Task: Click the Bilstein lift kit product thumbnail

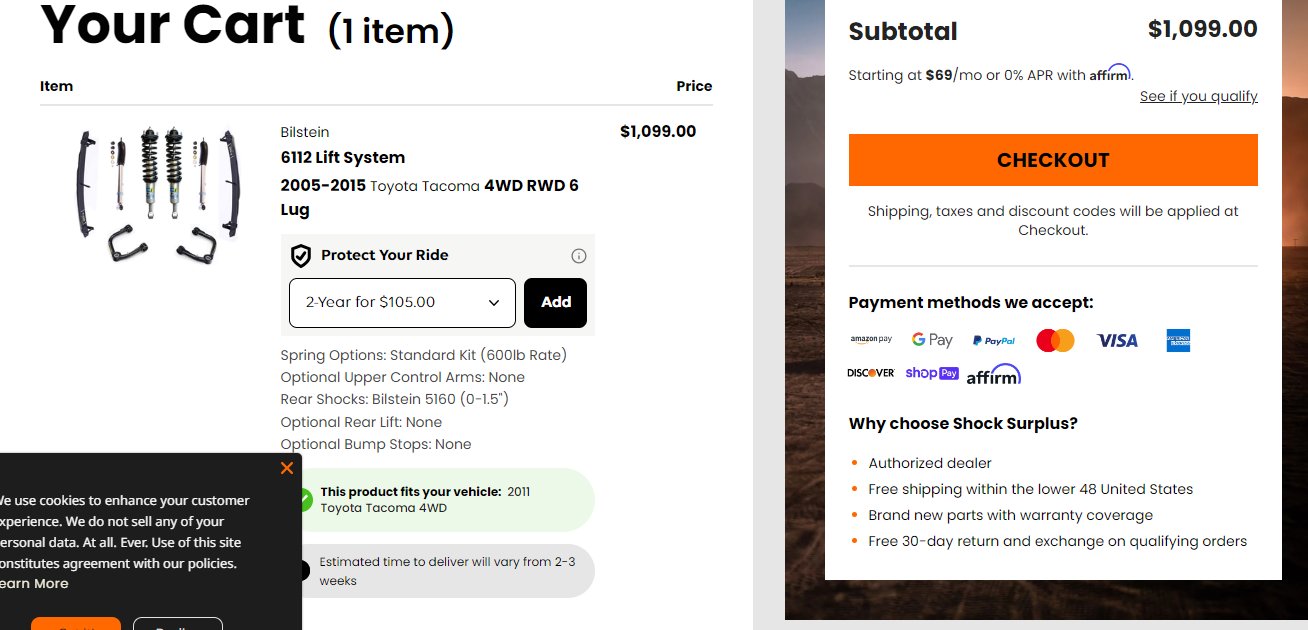Action: point(160,195)
